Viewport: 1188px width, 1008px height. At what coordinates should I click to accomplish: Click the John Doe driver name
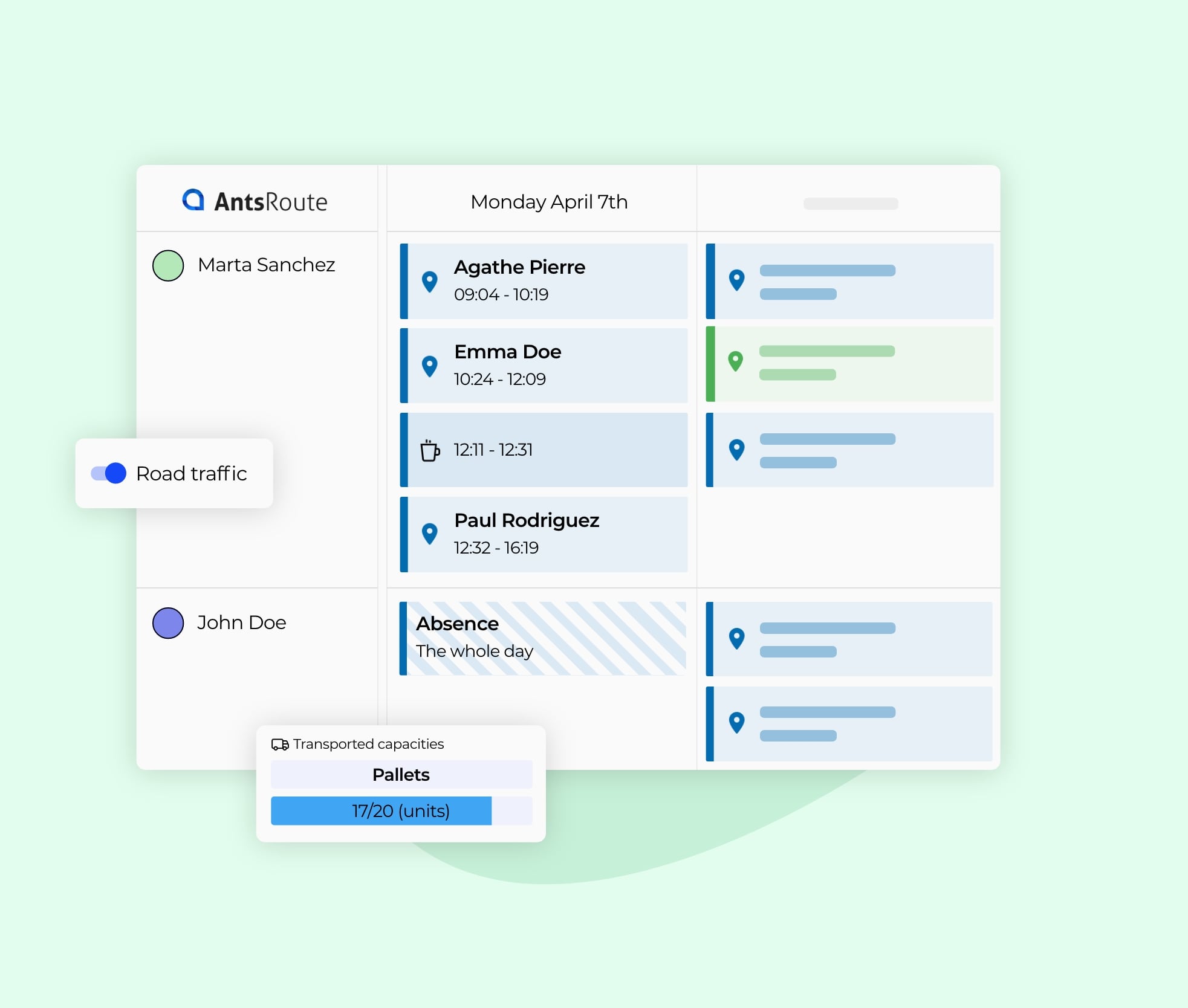(241, 622)
